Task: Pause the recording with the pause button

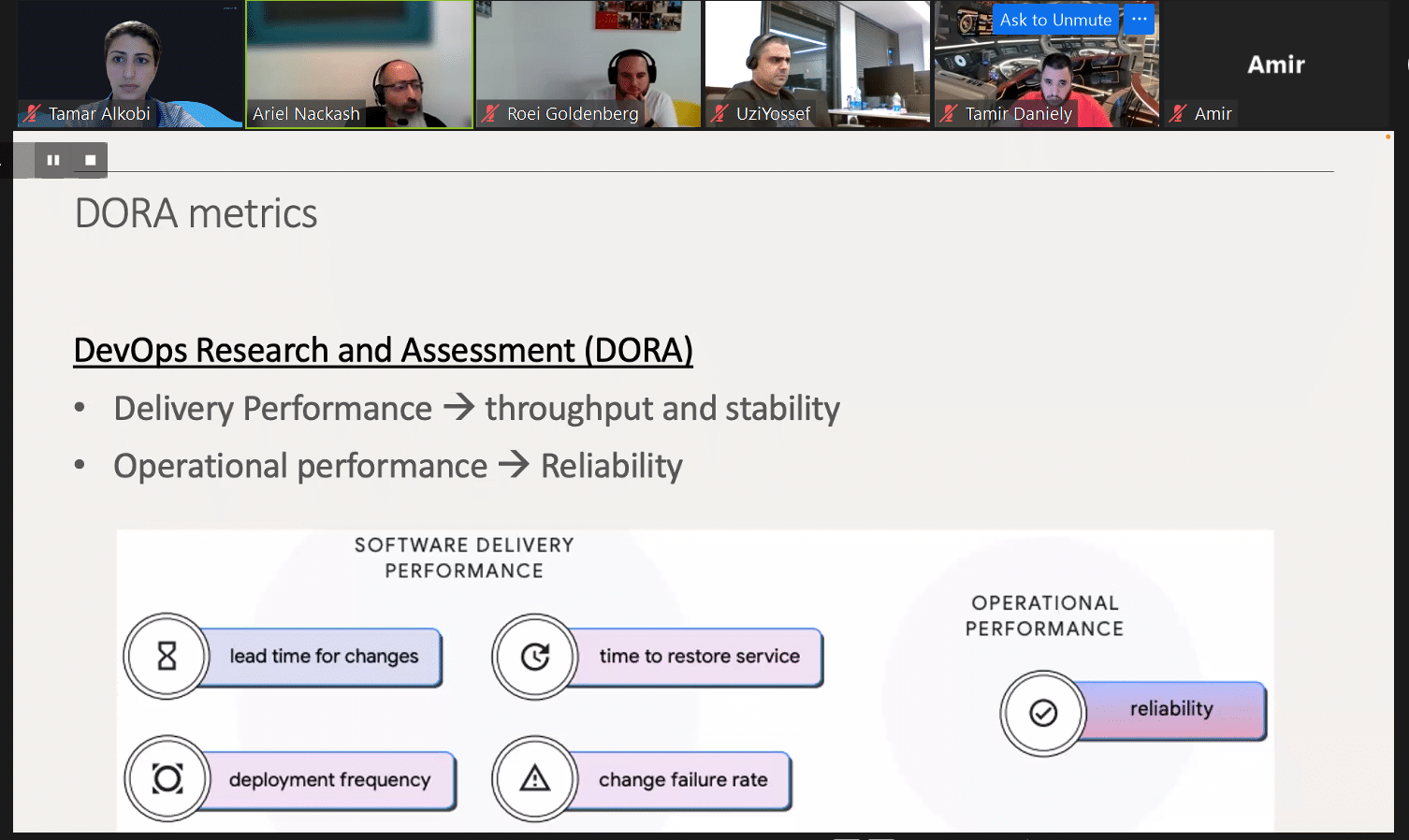Action: pos(53,160)
